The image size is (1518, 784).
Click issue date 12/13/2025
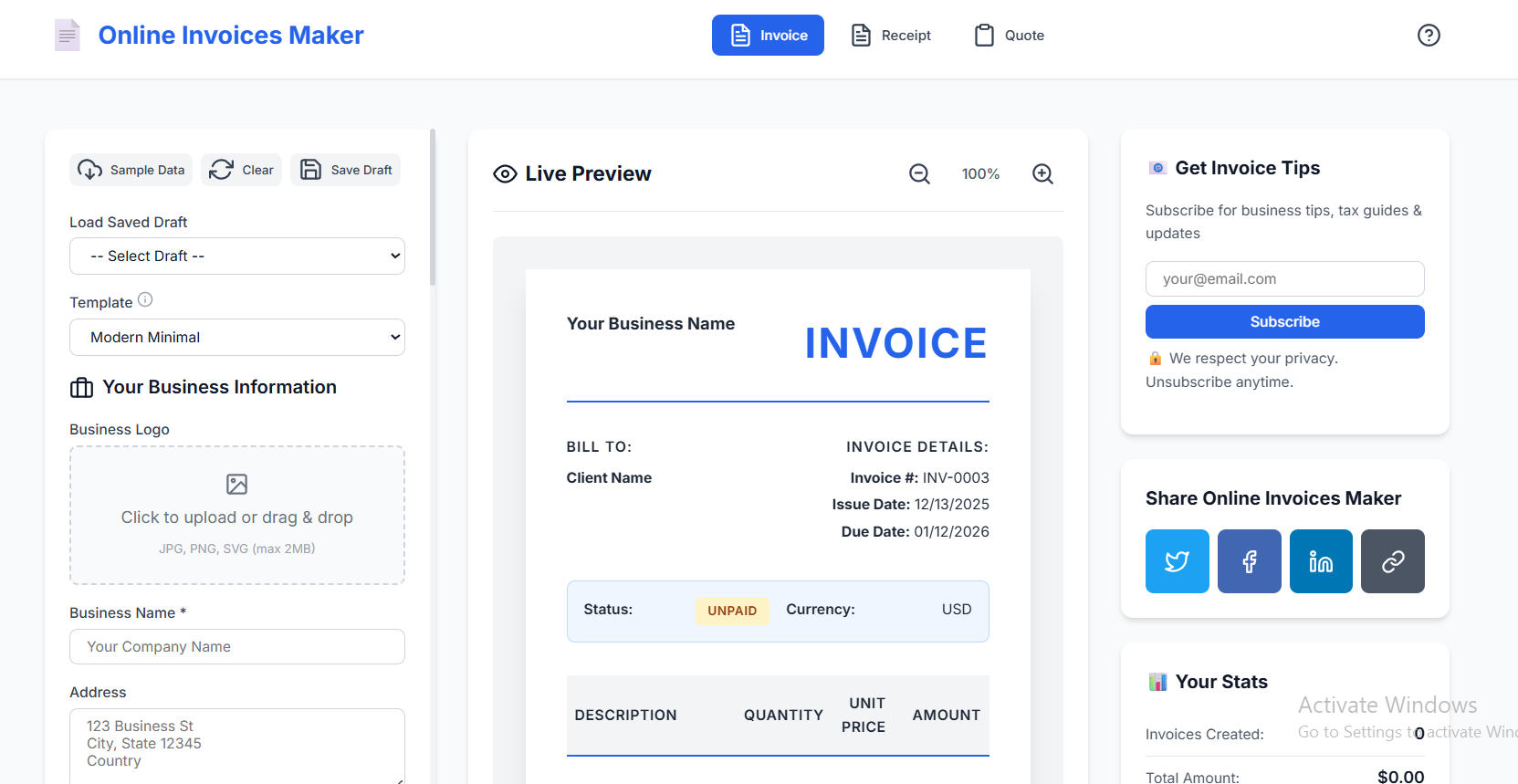click(x=951, y=504)
